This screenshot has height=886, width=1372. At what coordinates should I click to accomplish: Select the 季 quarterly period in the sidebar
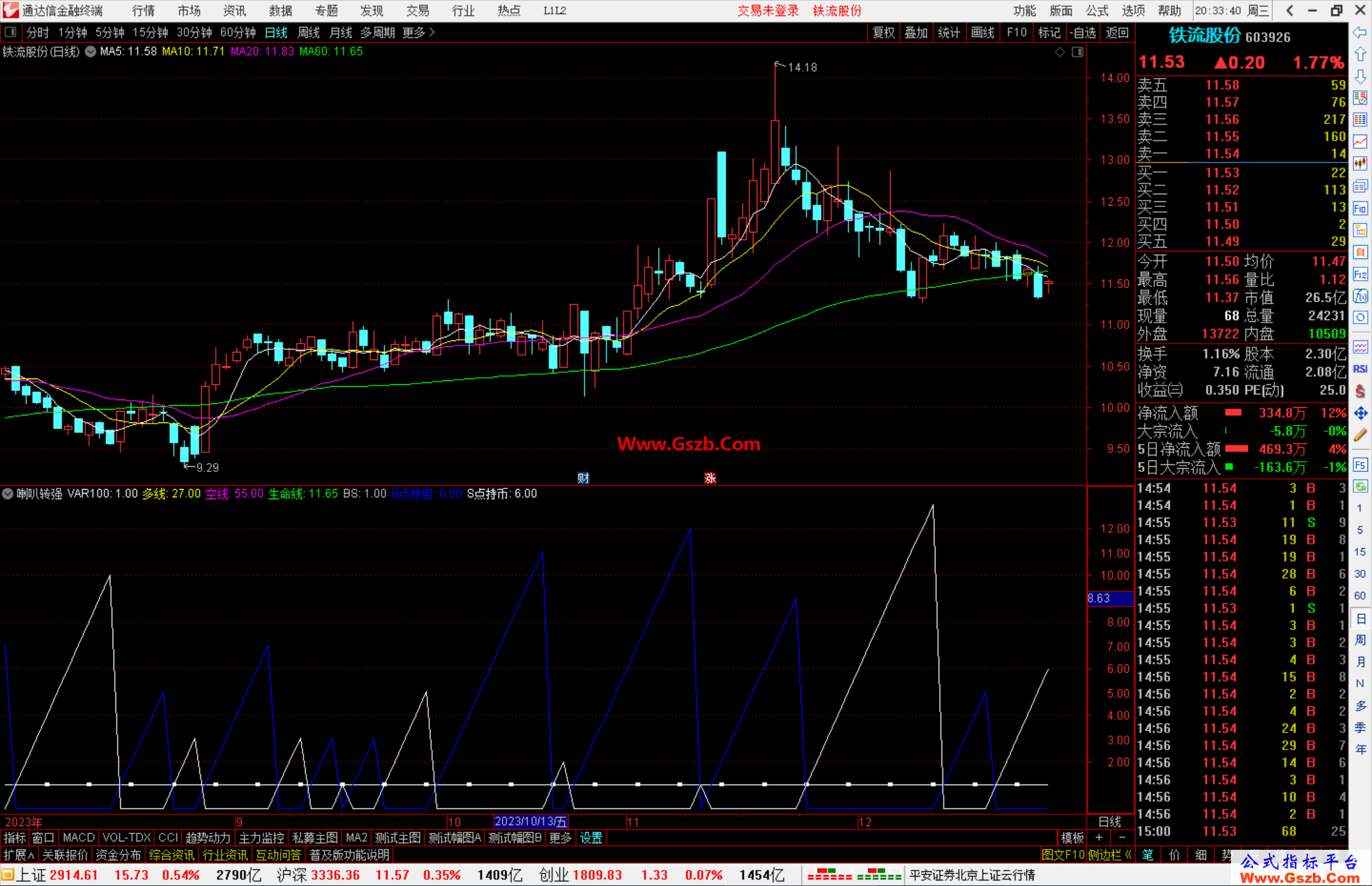tap(1360, 728)
